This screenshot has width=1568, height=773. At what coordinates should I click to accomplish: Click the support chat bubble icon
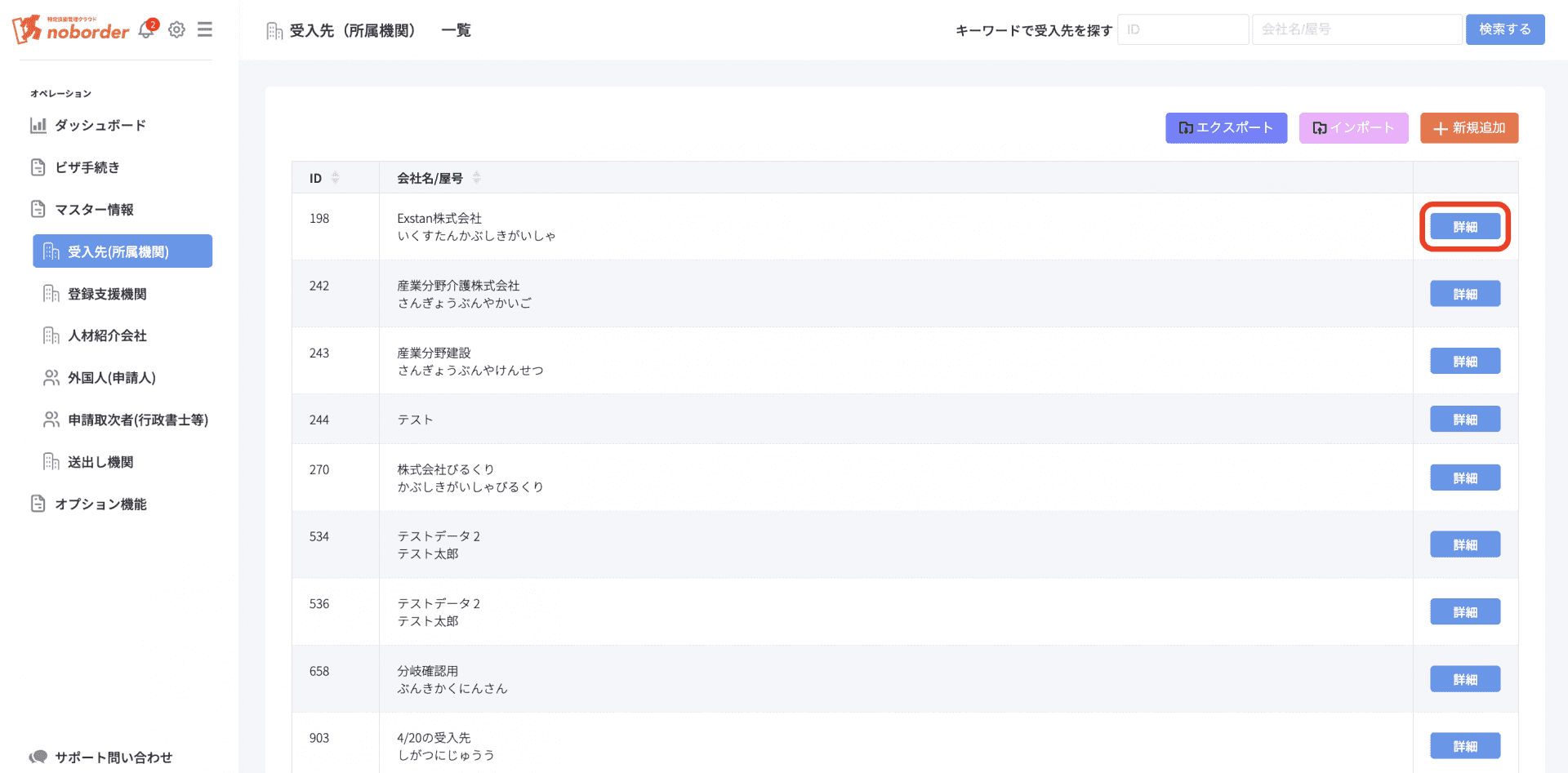[38, 757]
